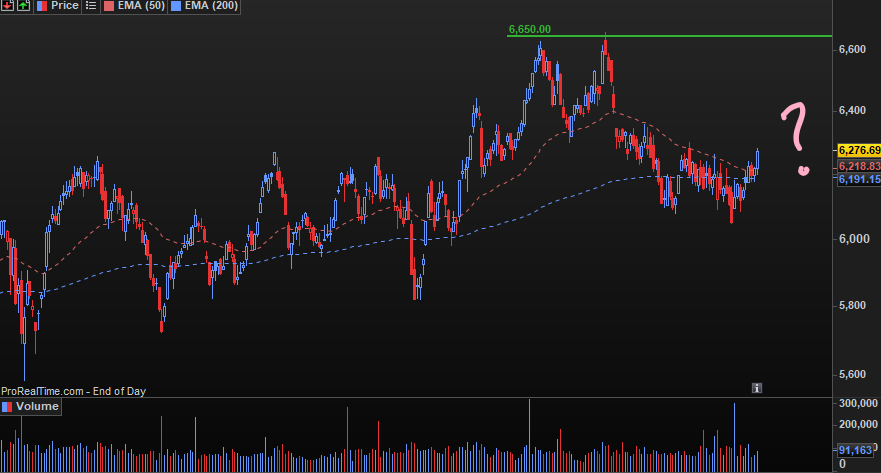Open the Price settings label
Screen dimensions: 881x473
(65, 6)
